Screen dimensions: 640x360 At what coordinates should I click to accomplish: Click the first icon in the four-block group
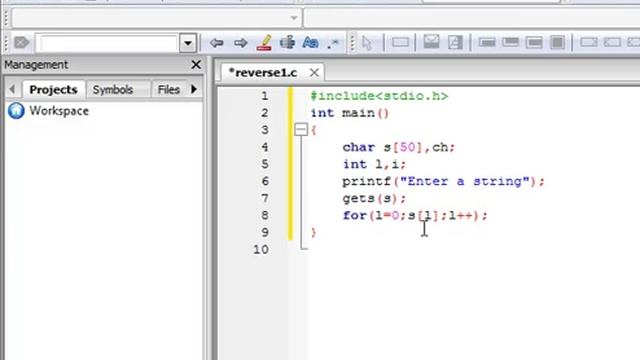487,42
